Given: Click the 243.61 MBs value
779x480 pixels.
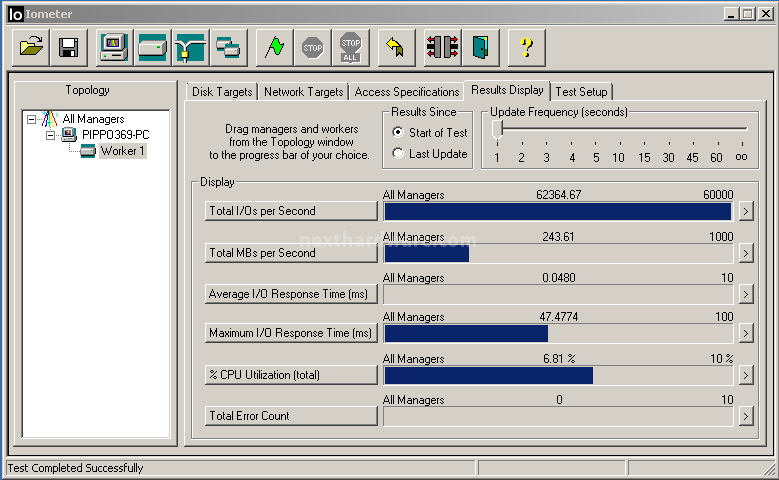Looking at the screenshot, I should 558,237.
